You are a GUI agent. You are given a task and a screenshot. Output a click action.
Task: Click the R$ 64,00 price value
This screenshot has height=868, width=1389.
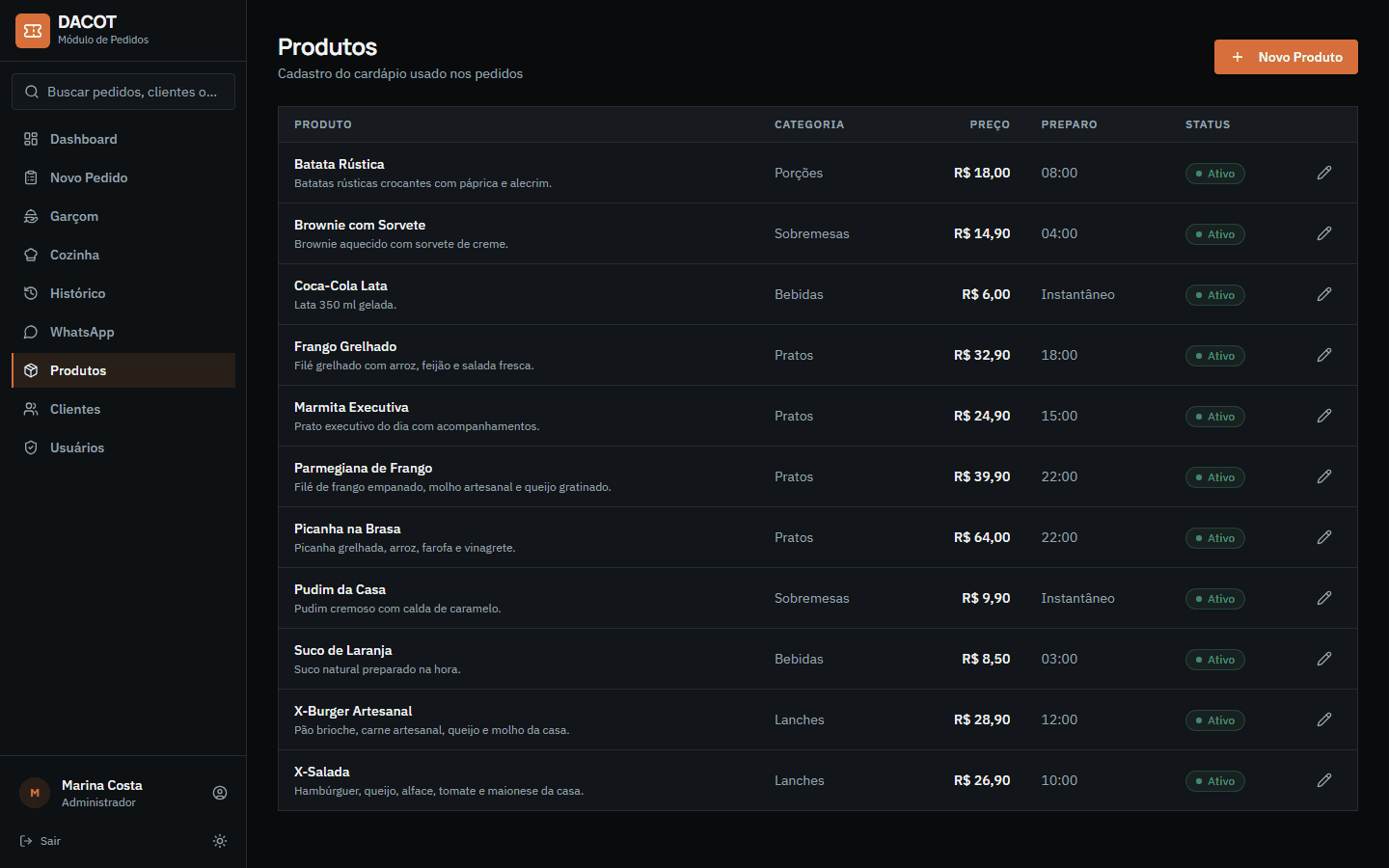pos(982,537)
